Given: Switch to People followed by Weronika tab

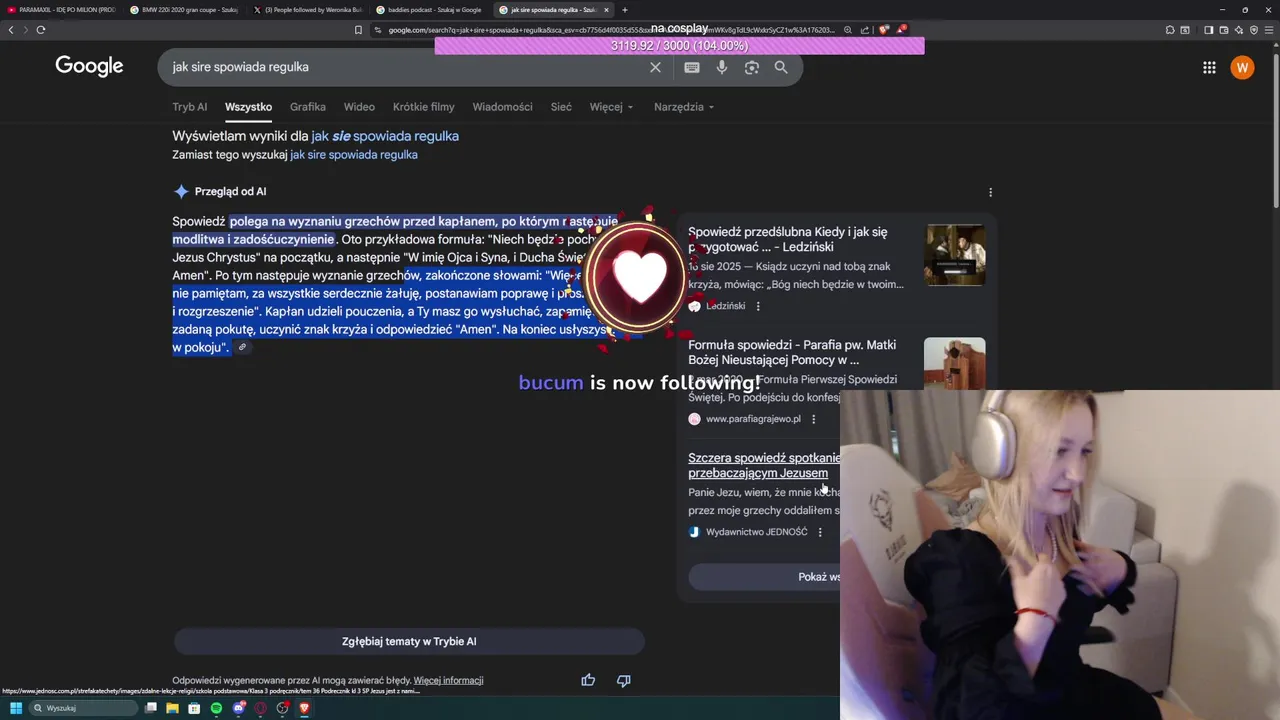Looking at the screenshot, I should (x=308, y=10).
